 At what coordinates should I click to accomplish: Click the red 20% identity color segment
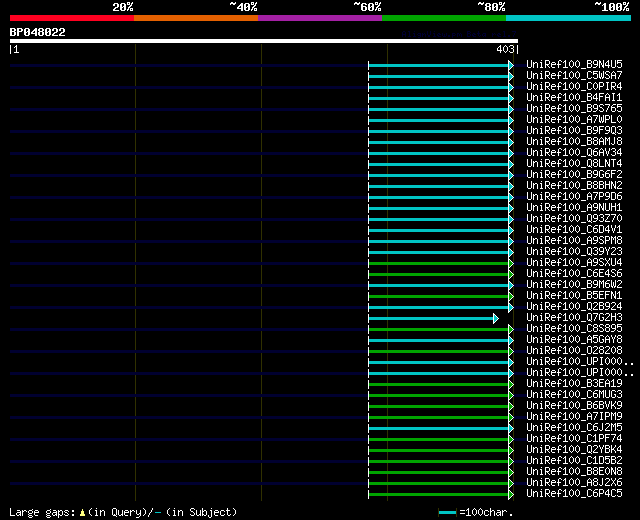click(x=72, y=18)
